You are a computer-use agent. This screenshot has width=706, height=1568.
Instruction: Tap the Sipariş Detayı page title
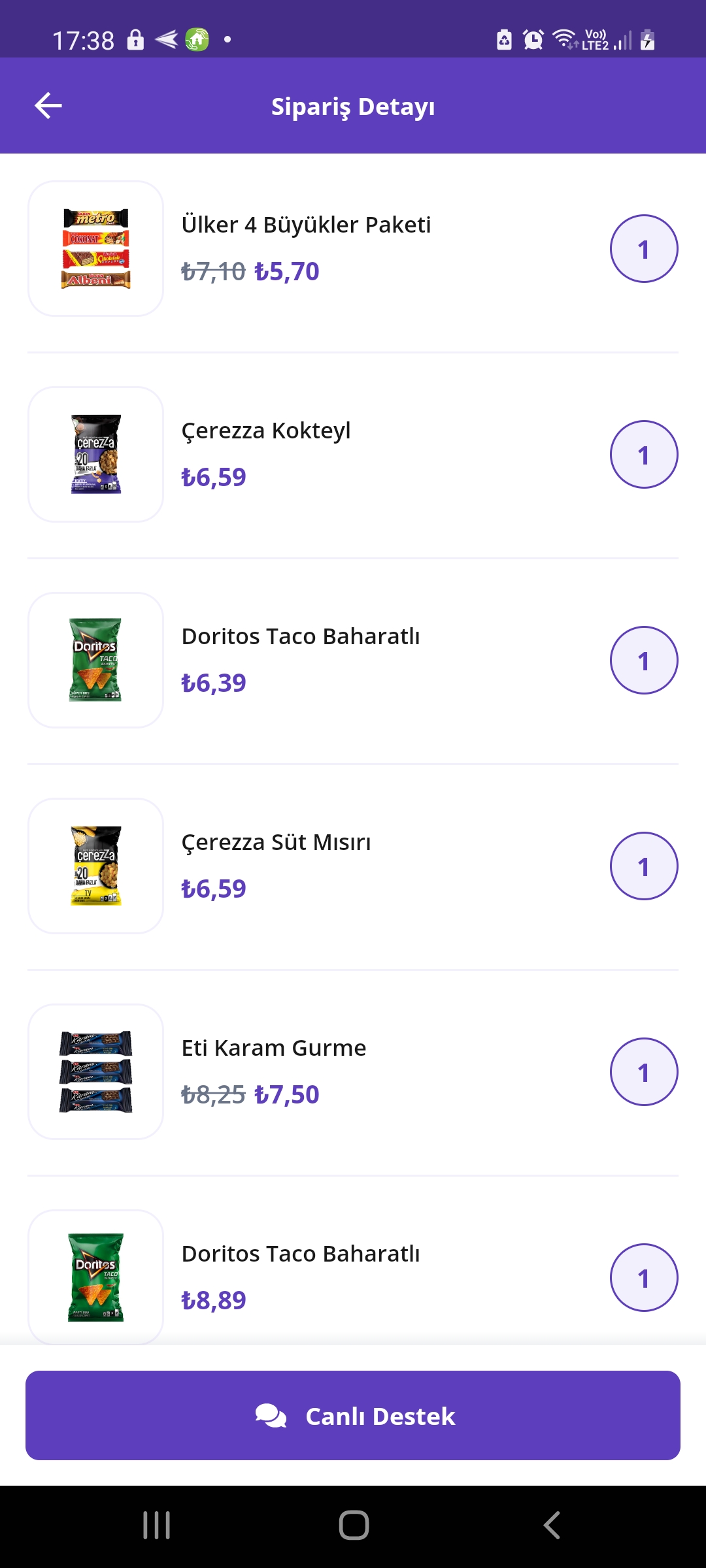[353, 106]
